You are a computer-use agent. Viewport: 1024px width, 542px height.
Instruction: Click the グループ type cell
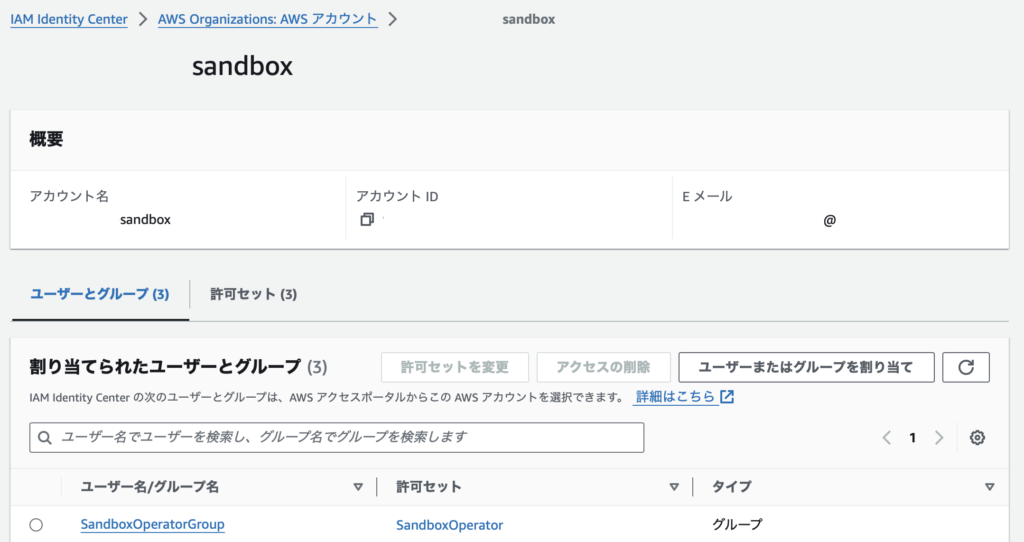coord(737,524)
